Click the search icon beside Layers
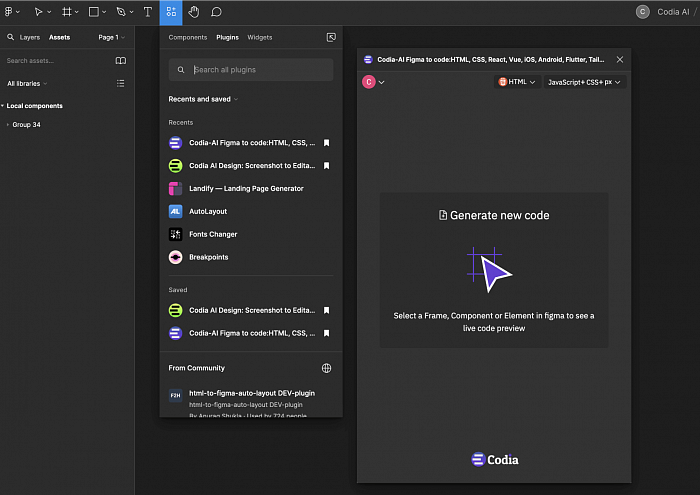Image resolution: width=700 pixels, height=495 pixels. tap(10, 37)
